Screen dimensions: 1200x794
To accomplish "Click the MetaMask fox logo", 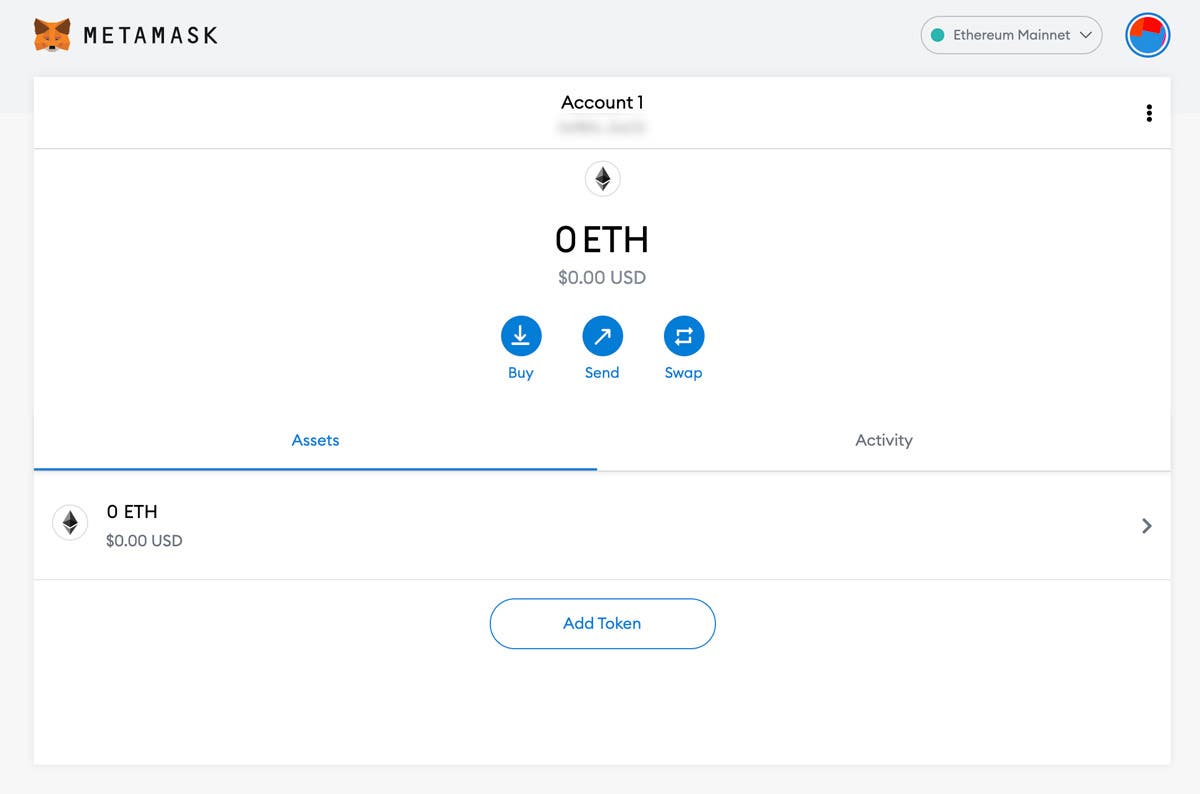I will pos(52,35).
